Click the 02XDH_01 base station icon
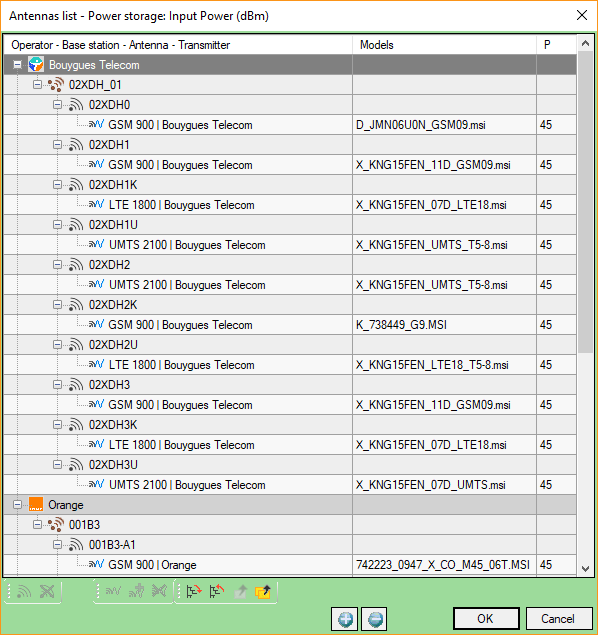This screenshot has height=635, width=598. [56, 85]
